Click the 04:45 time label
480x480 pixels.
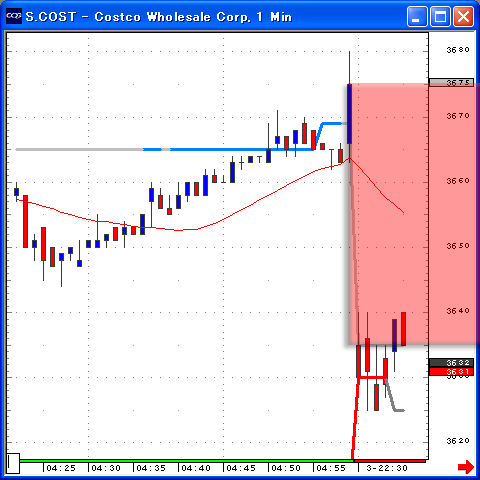pos(241,468)
